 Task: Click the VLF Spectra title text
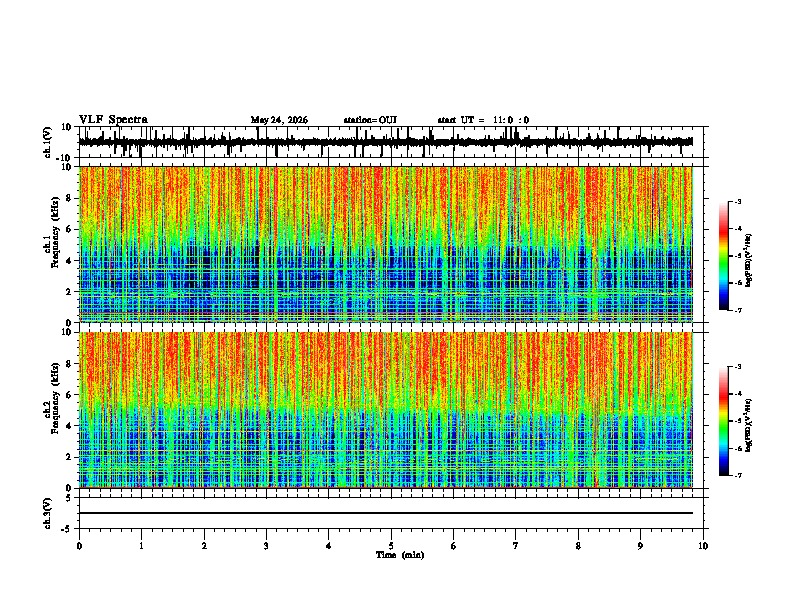113,120
